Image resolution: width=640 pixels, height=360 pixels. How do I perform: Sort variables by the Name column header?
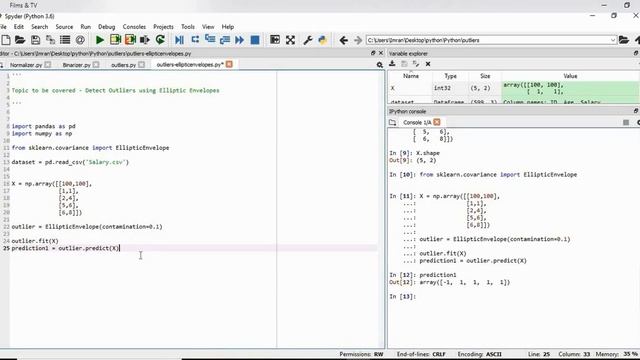[x=411, y=76]
